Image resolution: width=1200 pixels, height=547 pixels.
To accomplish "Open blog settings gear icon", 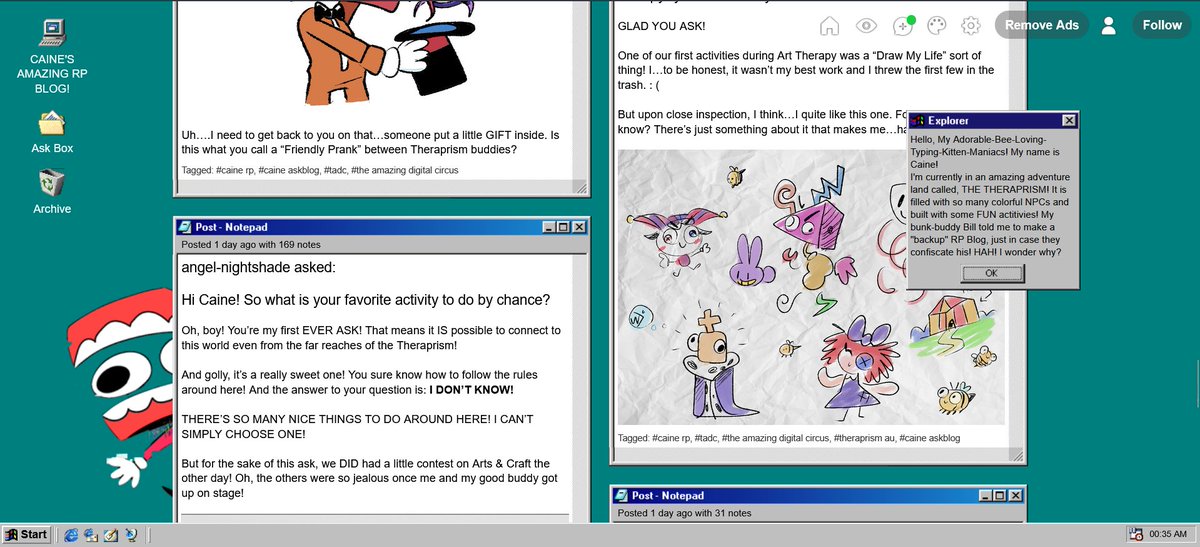I will pos(970,26).
